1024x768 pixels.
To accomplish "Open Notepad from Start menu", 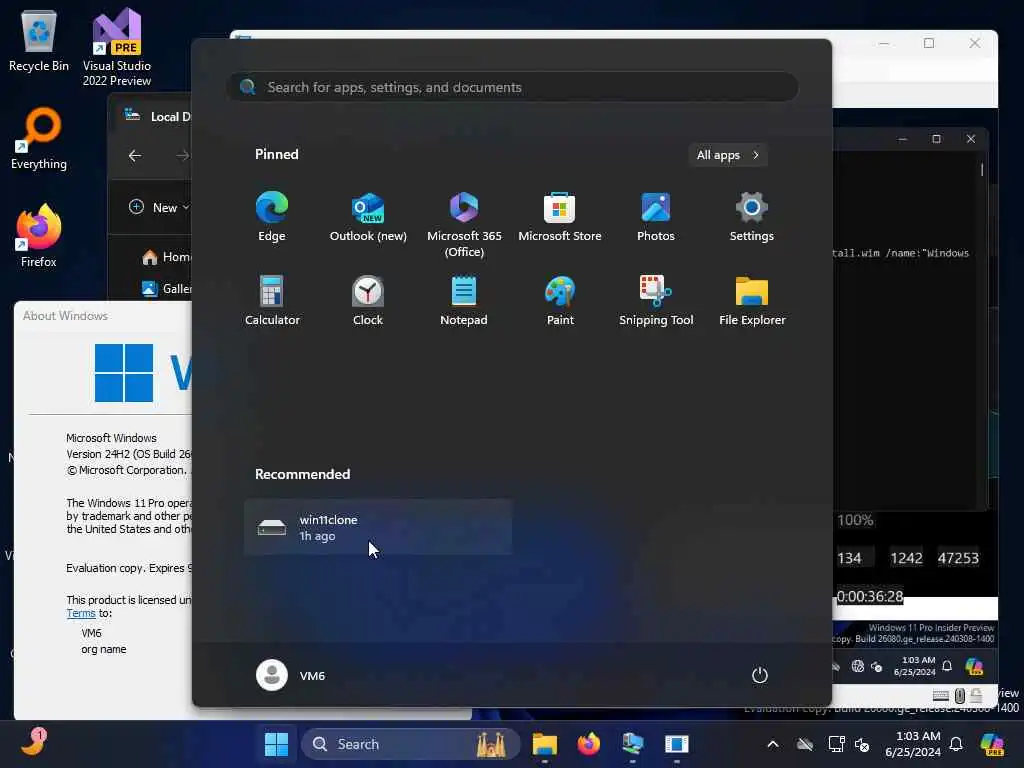I will coord(464,300).
